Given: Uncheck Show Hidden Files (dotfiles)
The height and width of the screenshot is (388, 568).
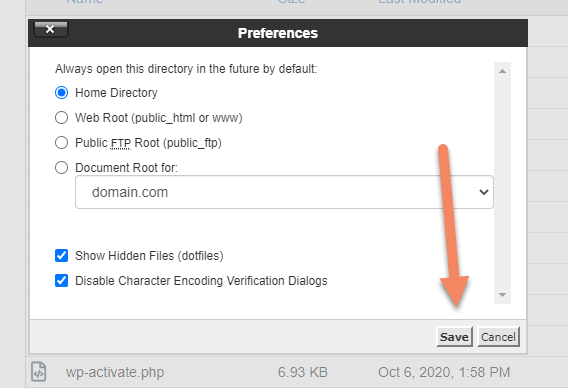Looking at the screenshot, I should pos(62,255).
